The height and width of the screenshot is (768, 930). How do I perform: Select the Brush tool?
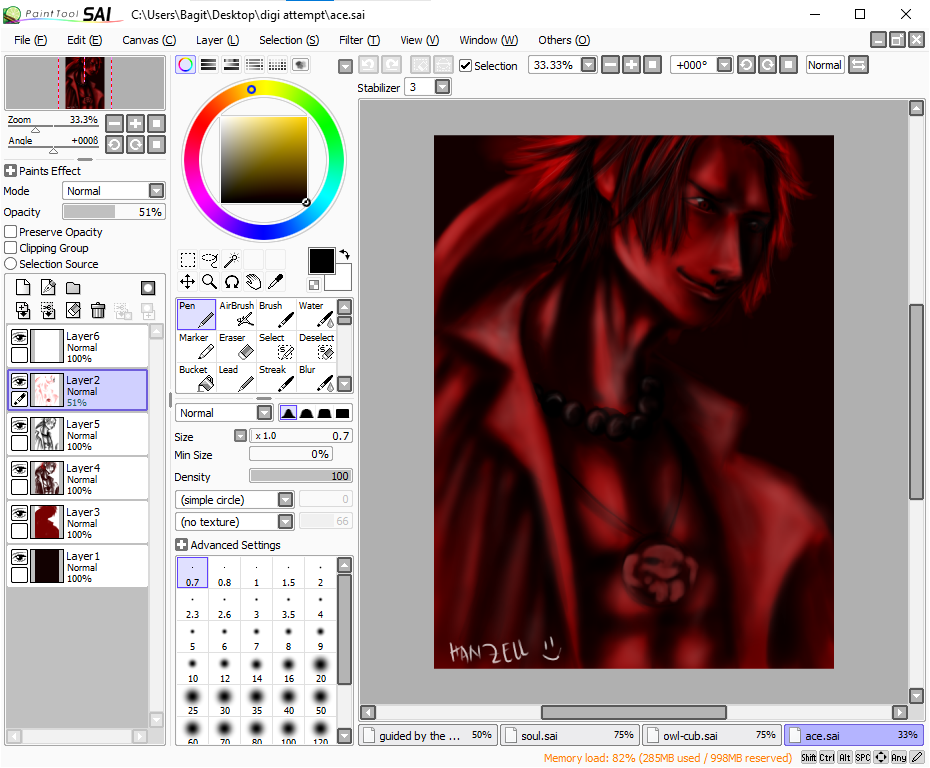(276, 314)
